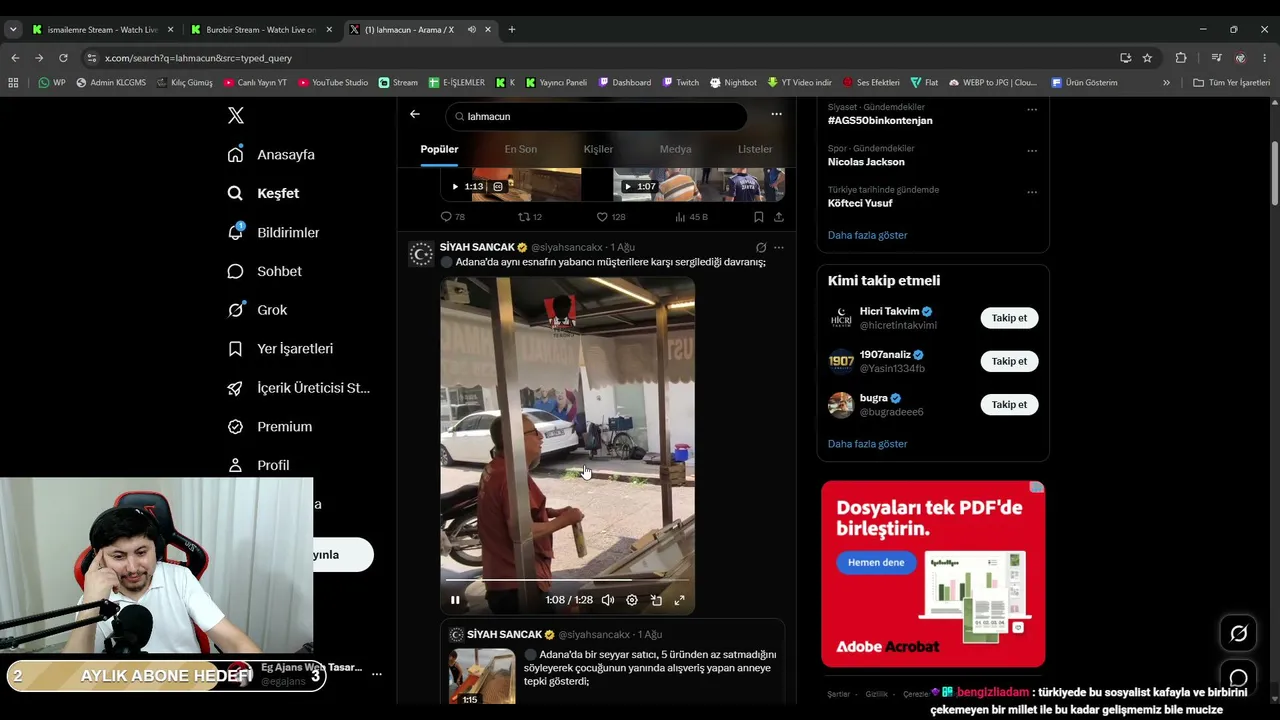The height and width of the screenshot is (720, 1280).
Task: Switch to the En Son tab
Action: pyautogui.click(x=520, y=149)
